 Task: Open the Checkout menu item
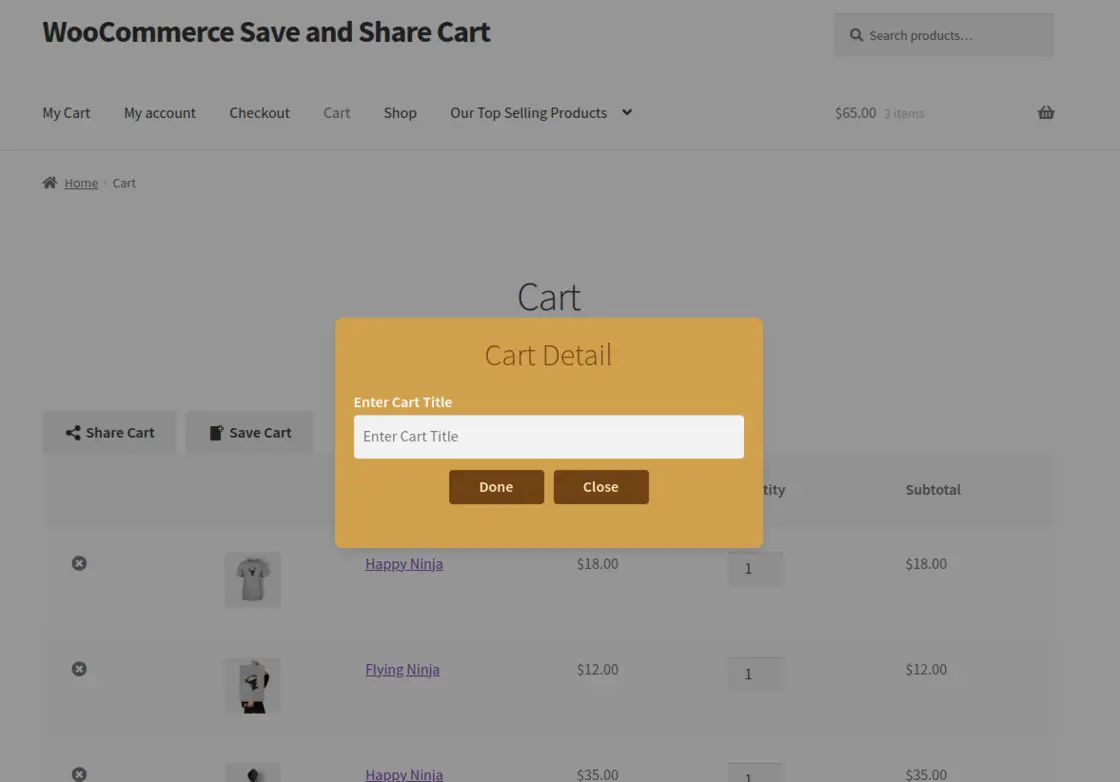(x=259, y=113)
